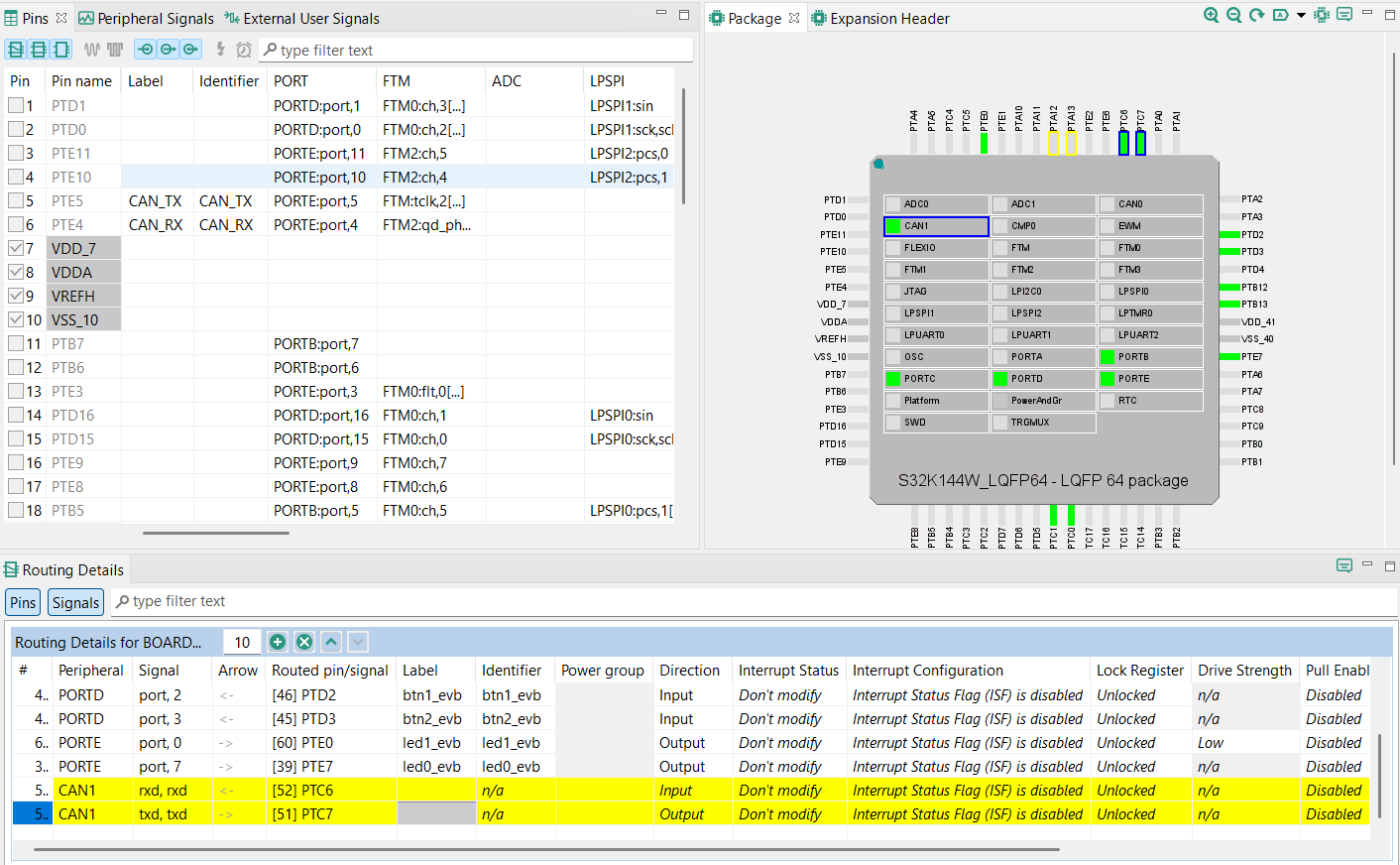Add a new row in Routing Details
The image size is (1400, 865).
(x=278, y=642)
